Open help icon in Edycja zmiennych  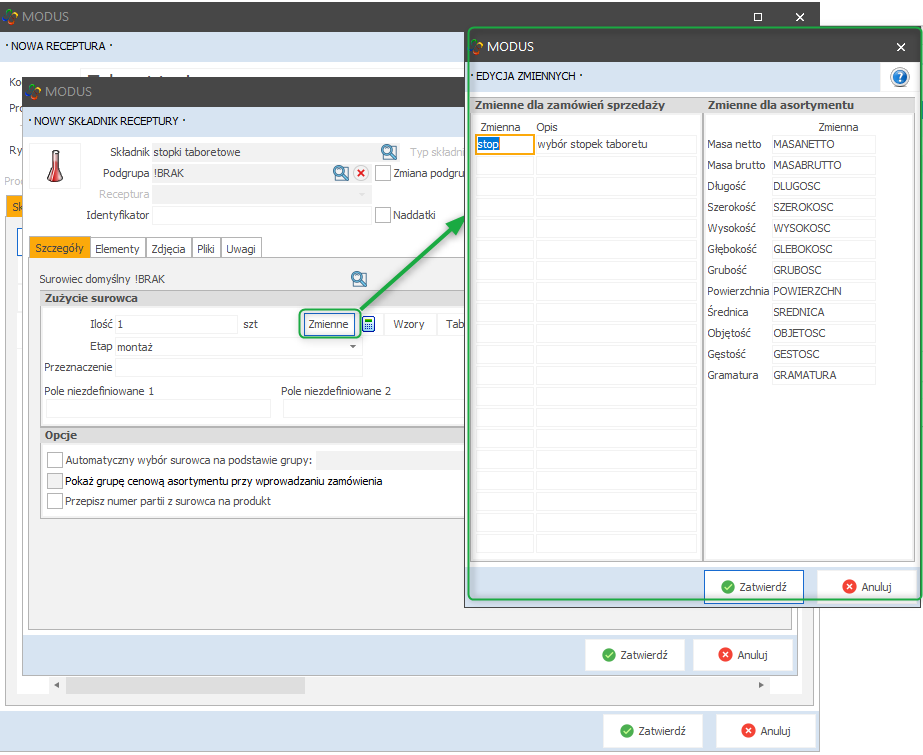pos(899,77)
